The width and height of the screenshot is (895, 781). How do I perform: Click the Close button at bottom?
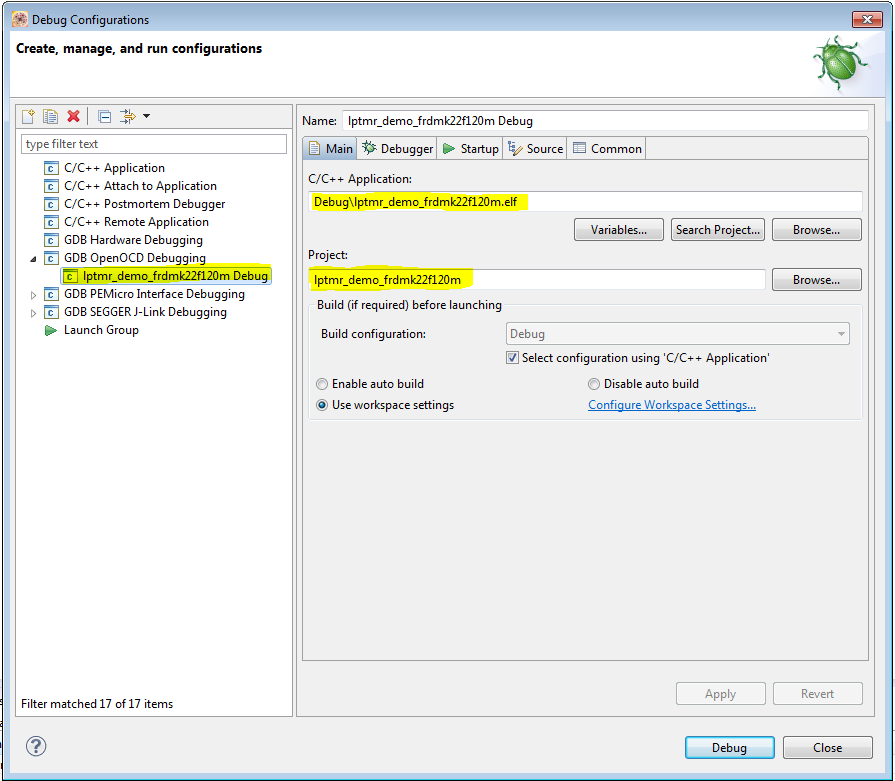pos(827,747)
